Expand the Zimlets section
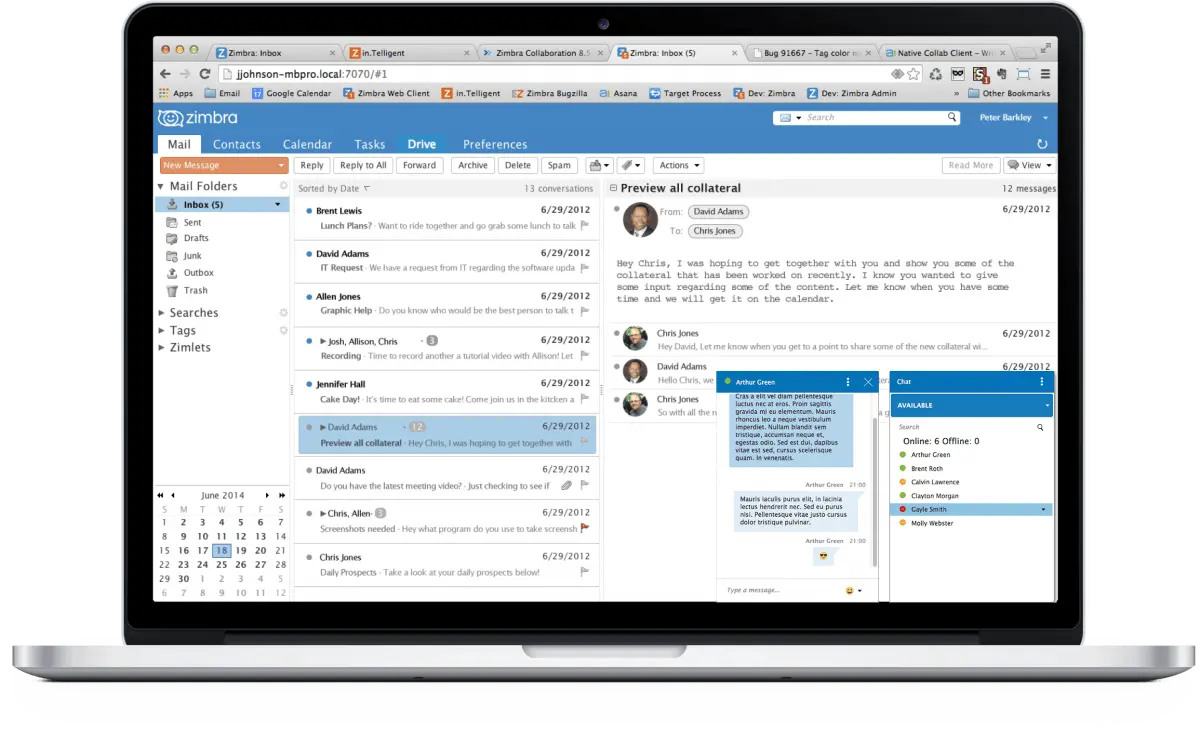Screen dimensions: 1200x731 [x=161, y=347]
